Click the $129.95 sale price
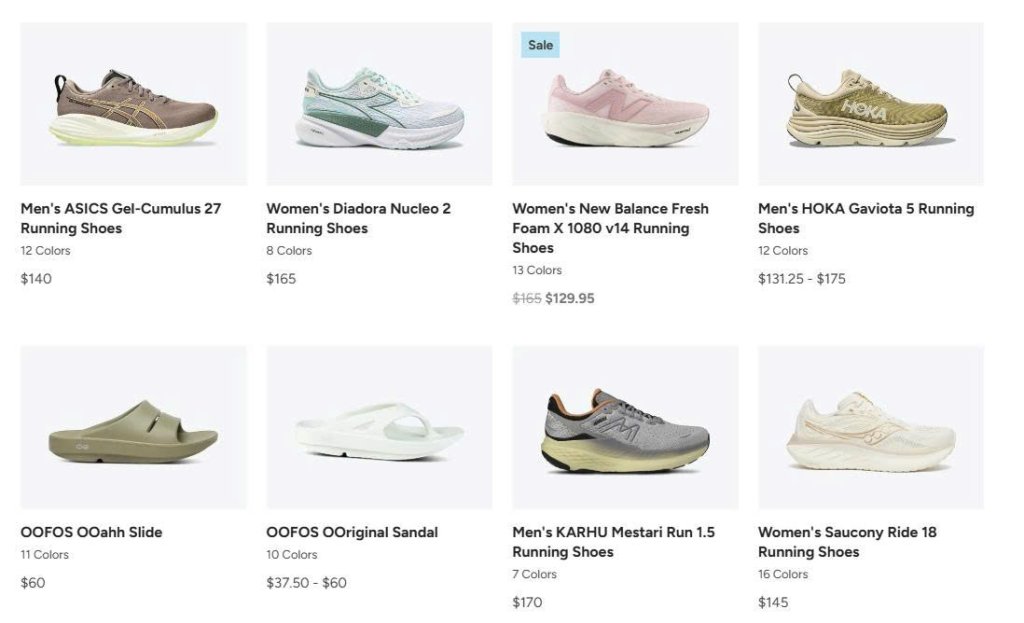This screenshot has height=623, width=1024. tap(570, 298)
